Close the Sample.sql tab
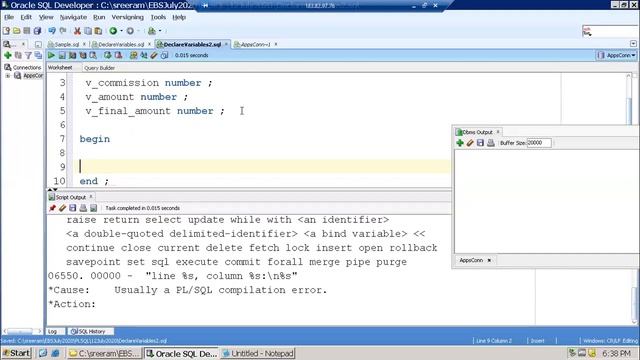This screenshot has height=360, width=640. pyautogui.click(x=84, y=44)
